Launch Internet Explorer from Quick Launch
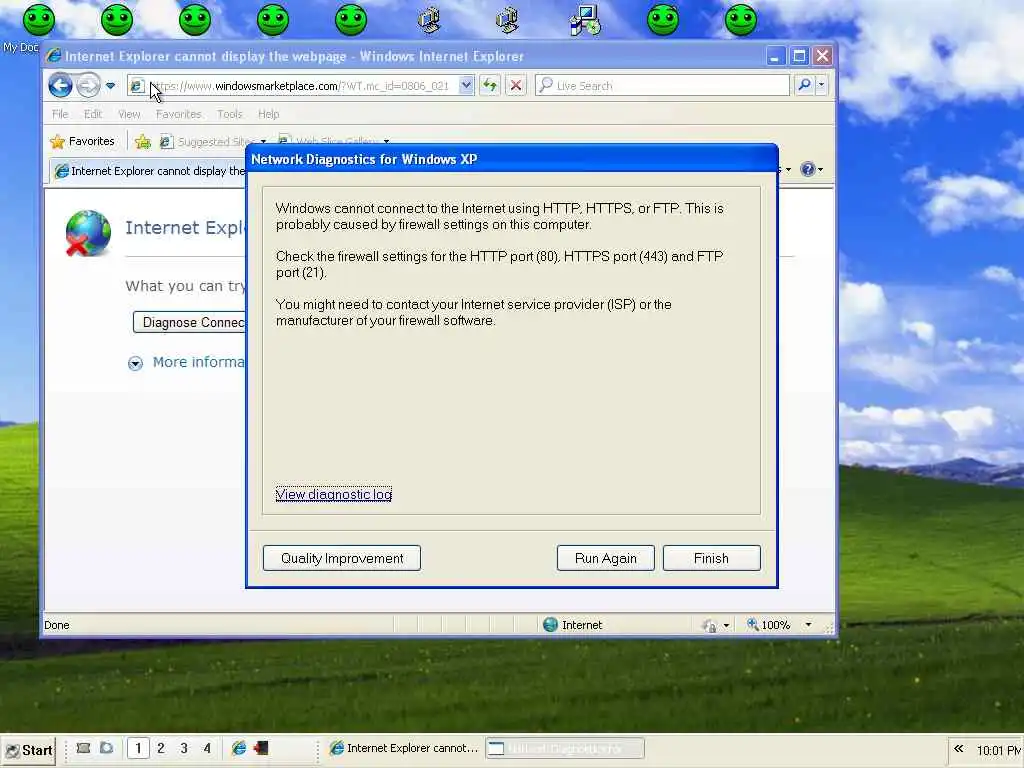 point(238,748)
